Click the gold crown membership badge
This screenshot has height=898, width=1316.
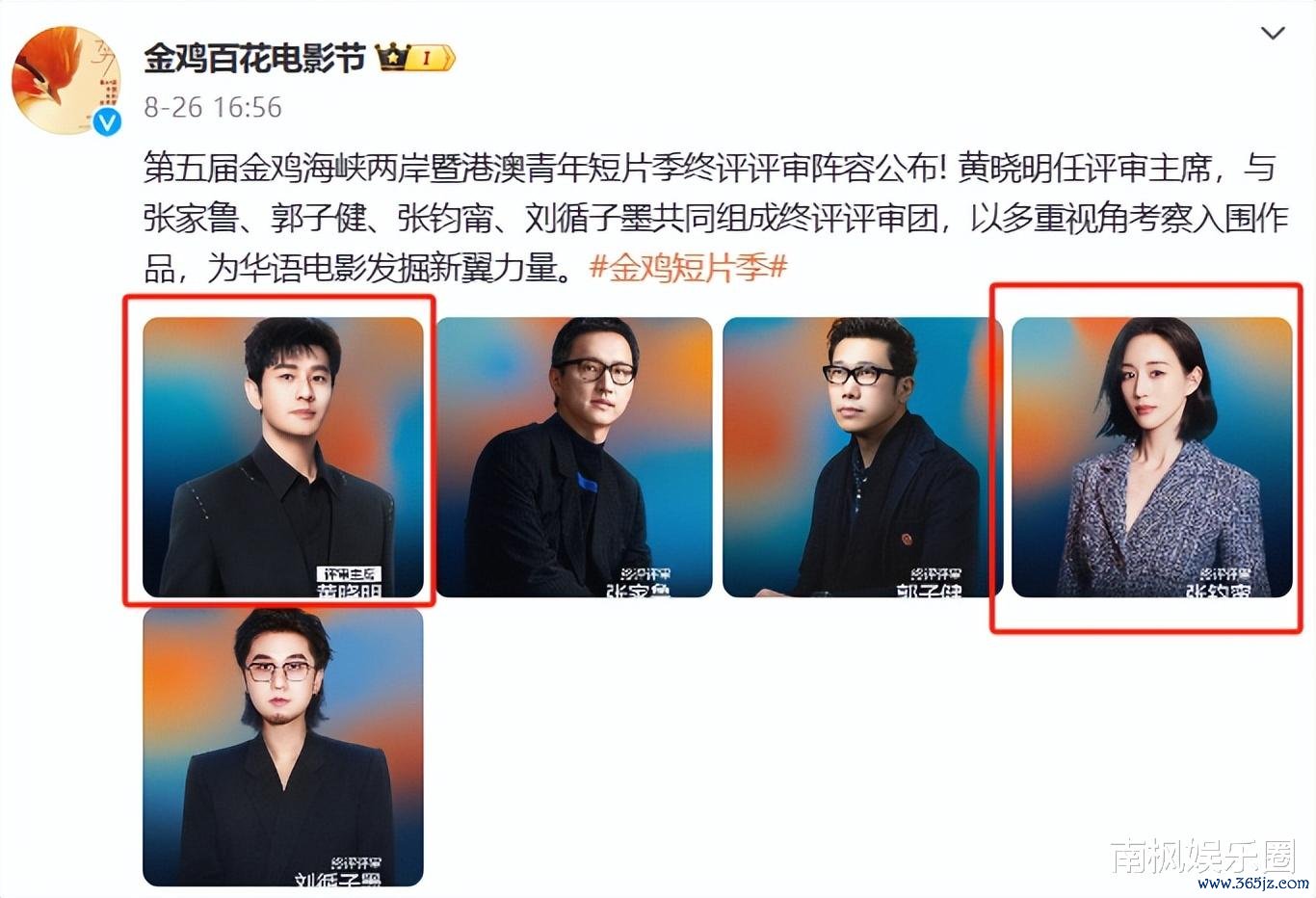tap(392, 58)
